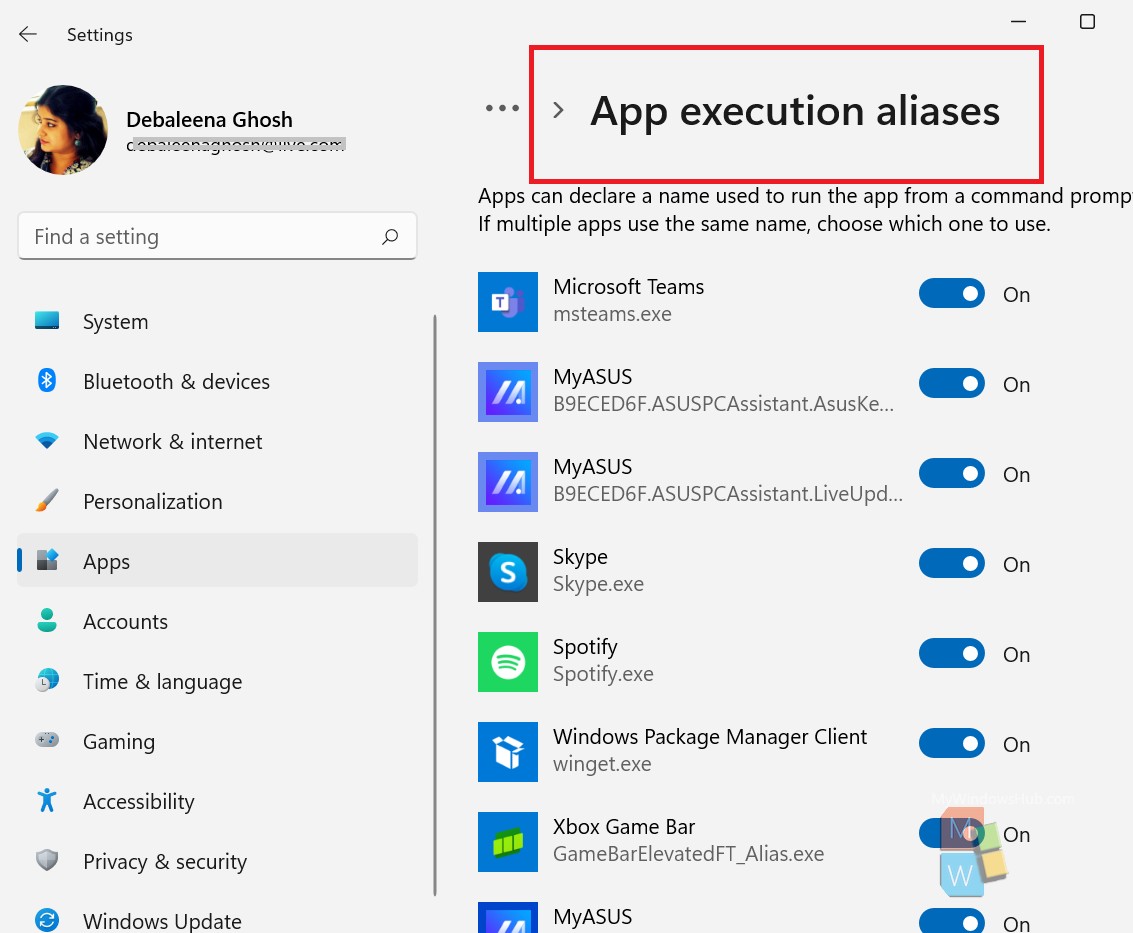Toggle MyASUS ASUSPCAssistant.LiveUpd... alias
The height and width of the screenshot is (933, 1133).
coord(952,473)
